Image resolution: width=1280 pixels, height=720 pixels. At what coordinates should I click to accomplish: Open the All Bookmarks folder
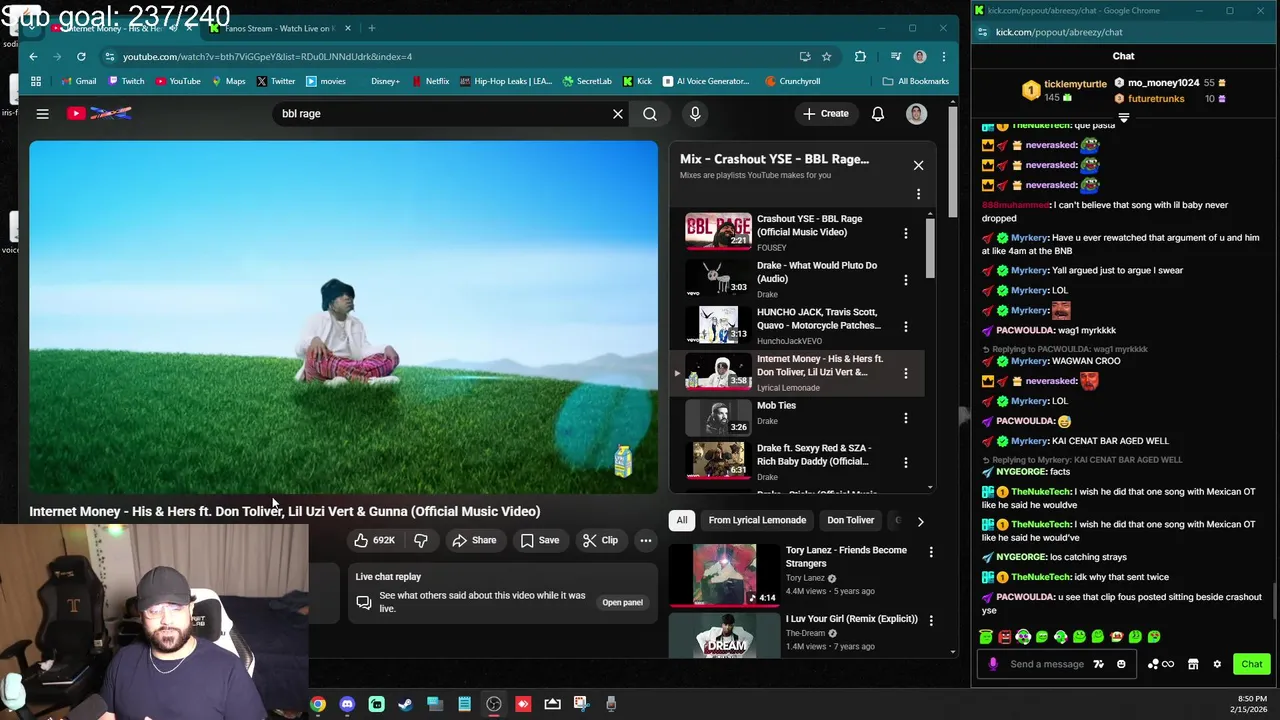point(915,81)
